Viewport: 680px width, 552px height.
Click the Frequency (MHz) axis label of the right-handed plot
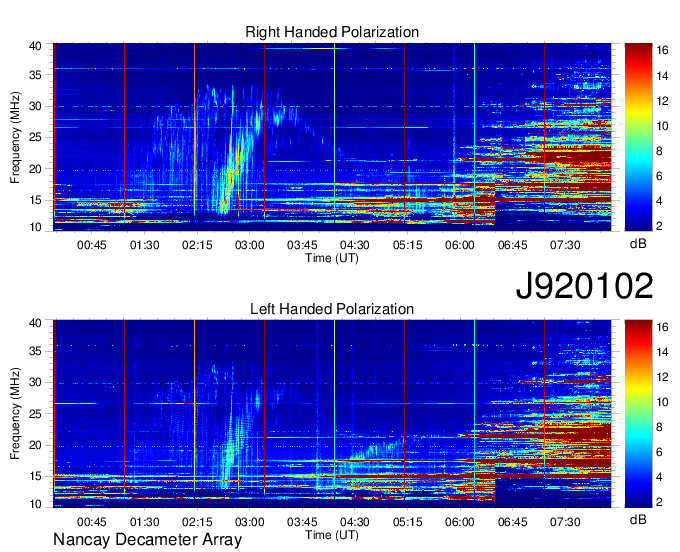pyautogui.click(x=15, y=137)
